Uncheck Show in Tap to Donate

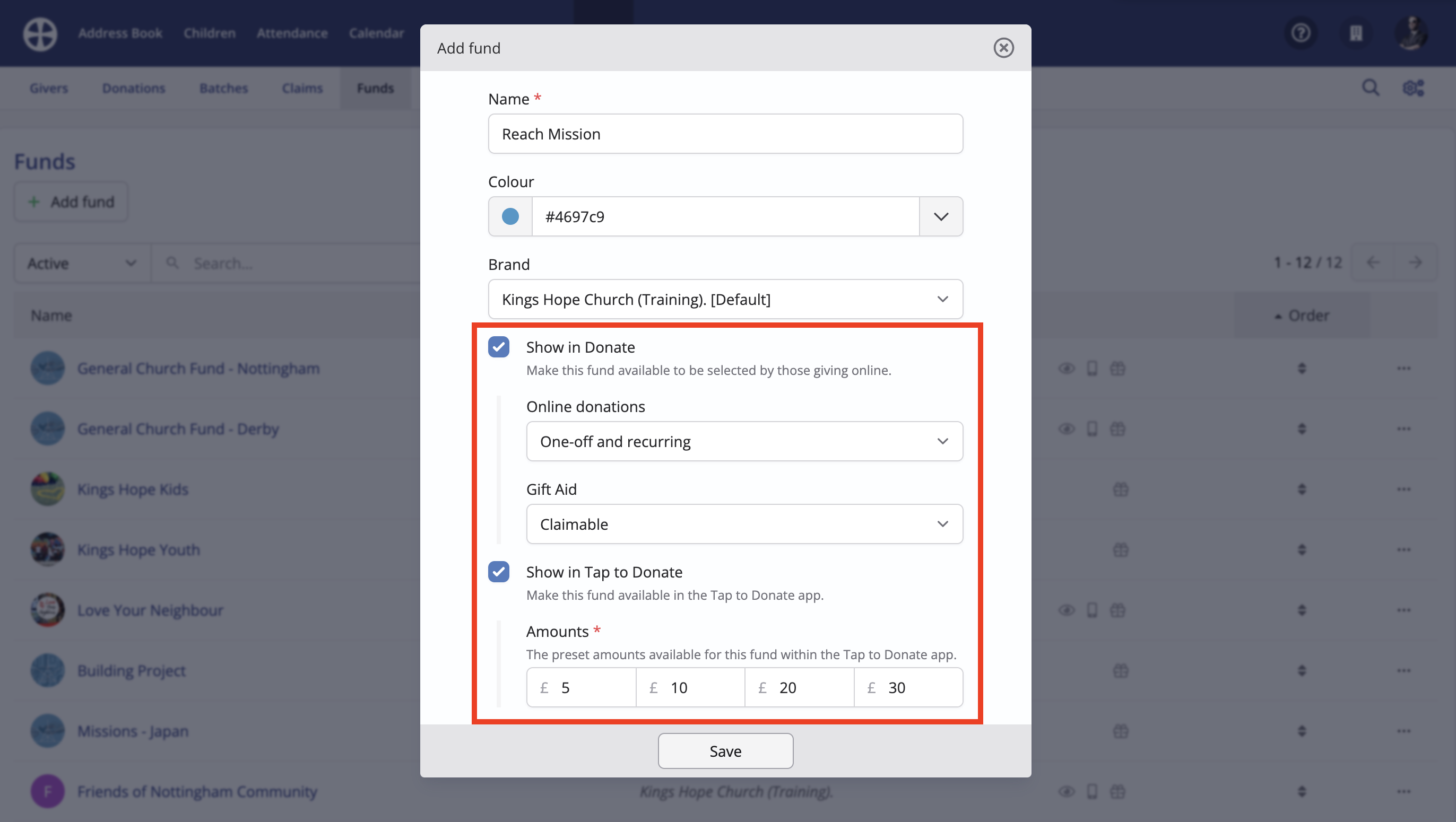(x=499, y=572)
